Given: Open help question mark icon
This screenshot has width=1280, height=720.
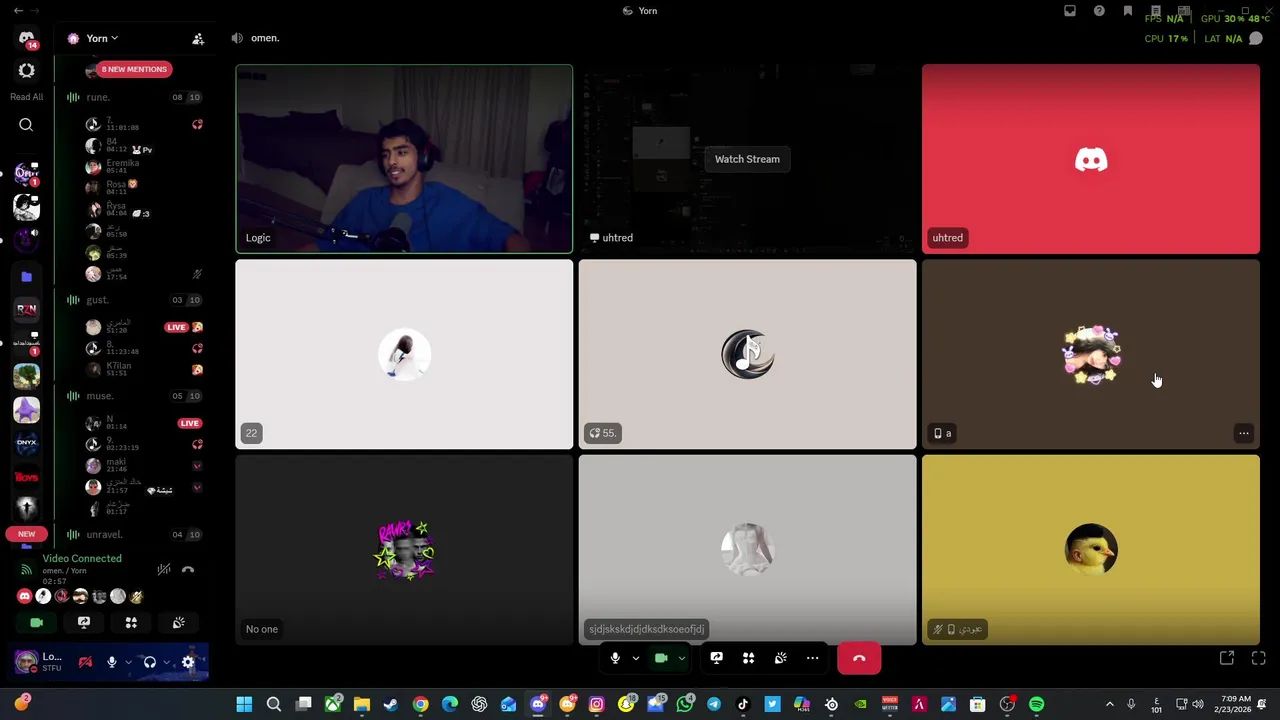Looking at the screenshot, I should tap(1099, 11).
